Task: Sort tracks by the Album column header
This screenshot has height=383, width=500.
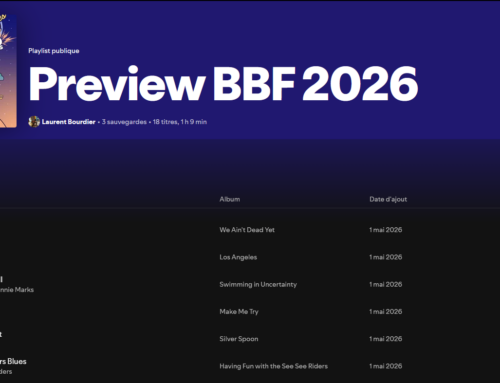Action: [x=230, y=199]
